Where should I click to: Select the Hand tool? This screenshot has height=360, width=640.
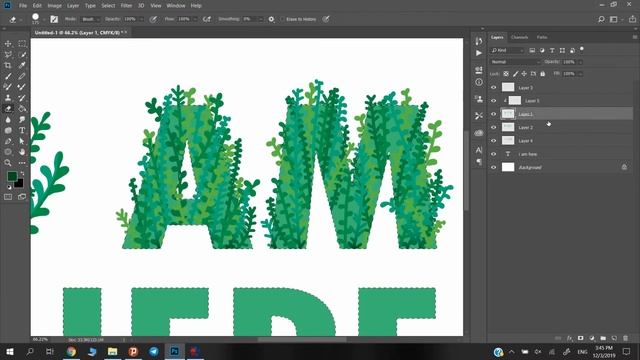22,152
